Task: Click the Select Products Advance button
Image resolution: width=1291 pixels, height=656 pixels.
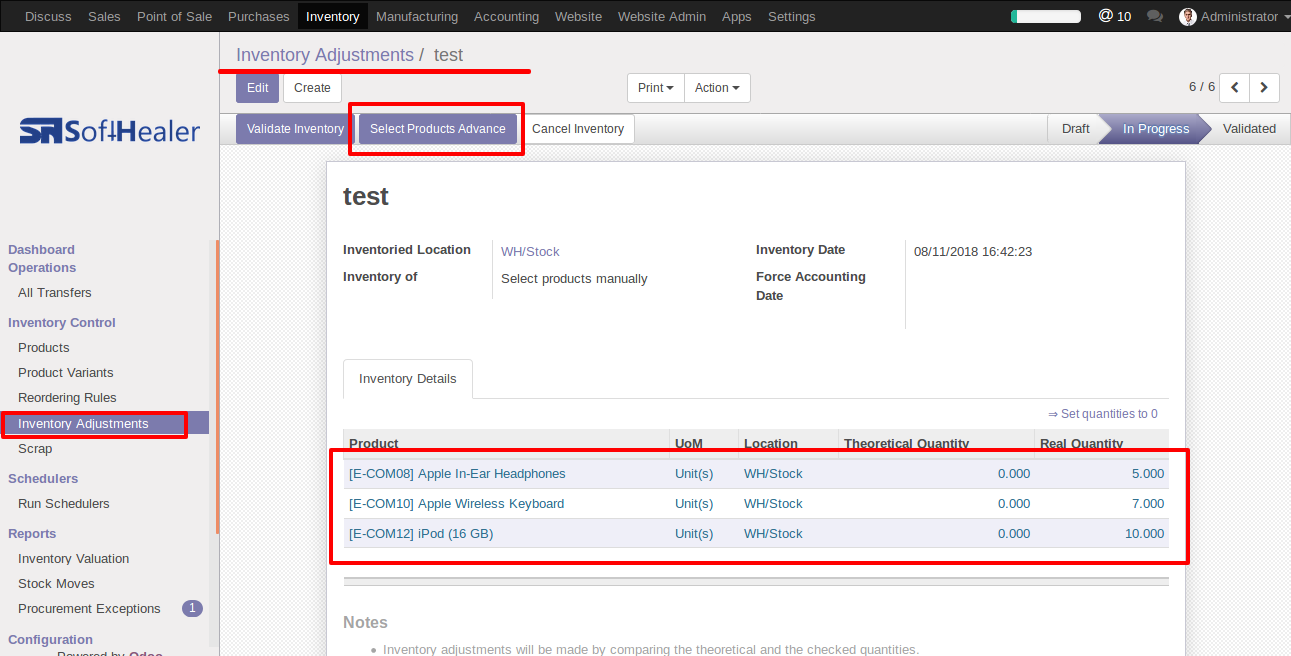Action: click(438, 129)
